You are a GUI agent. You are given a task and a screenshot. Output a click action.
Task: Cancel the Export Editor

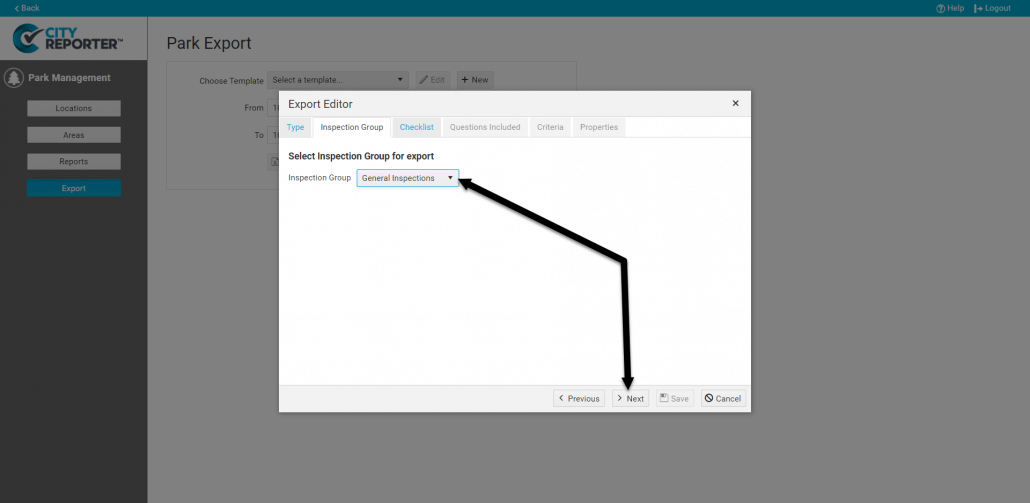pos(723,398)
